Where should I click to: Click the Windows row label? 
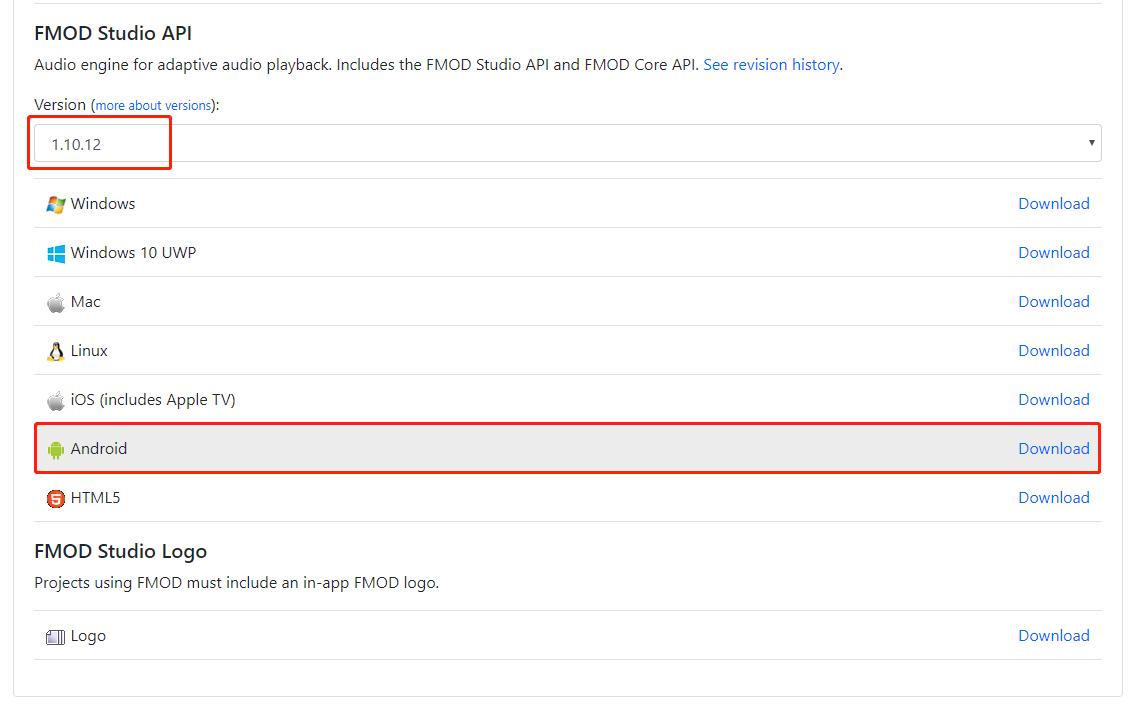click(x=103, y=204)
